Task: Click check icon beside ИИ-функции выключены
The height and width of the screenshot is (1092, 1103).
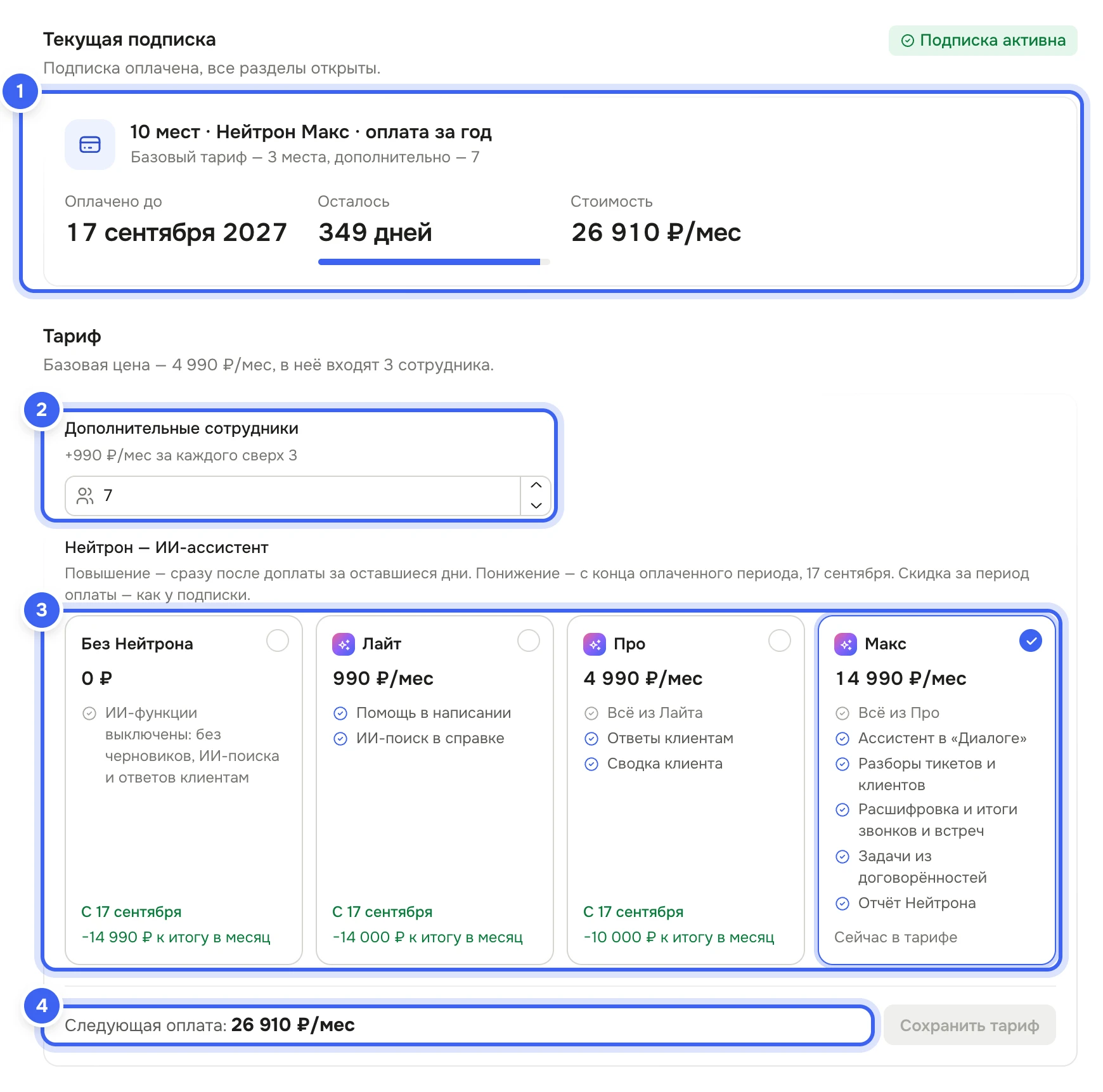Action: (x=89, y=713)
